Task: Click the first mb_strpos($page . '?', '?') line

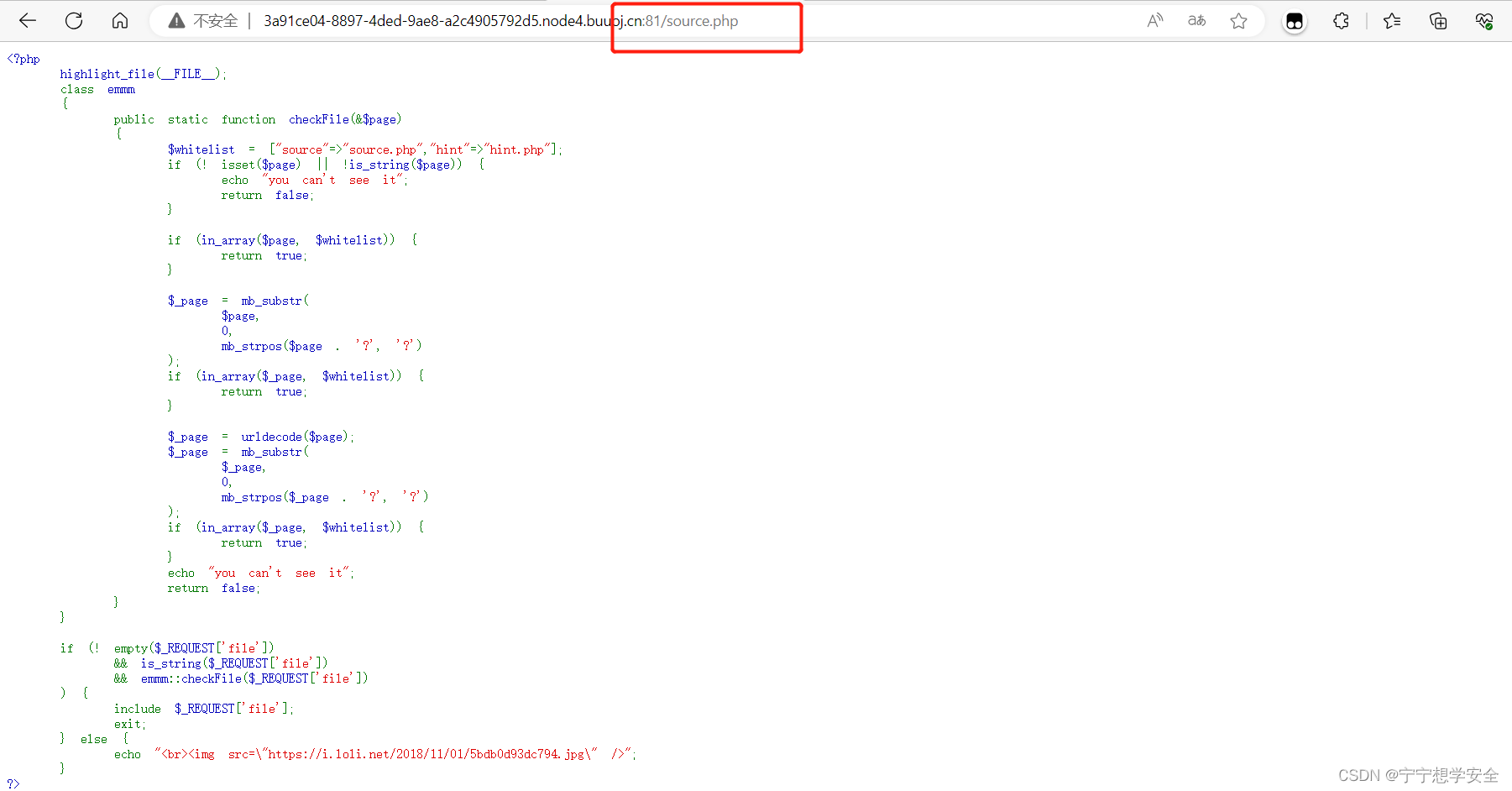Action: click(322, 346)
